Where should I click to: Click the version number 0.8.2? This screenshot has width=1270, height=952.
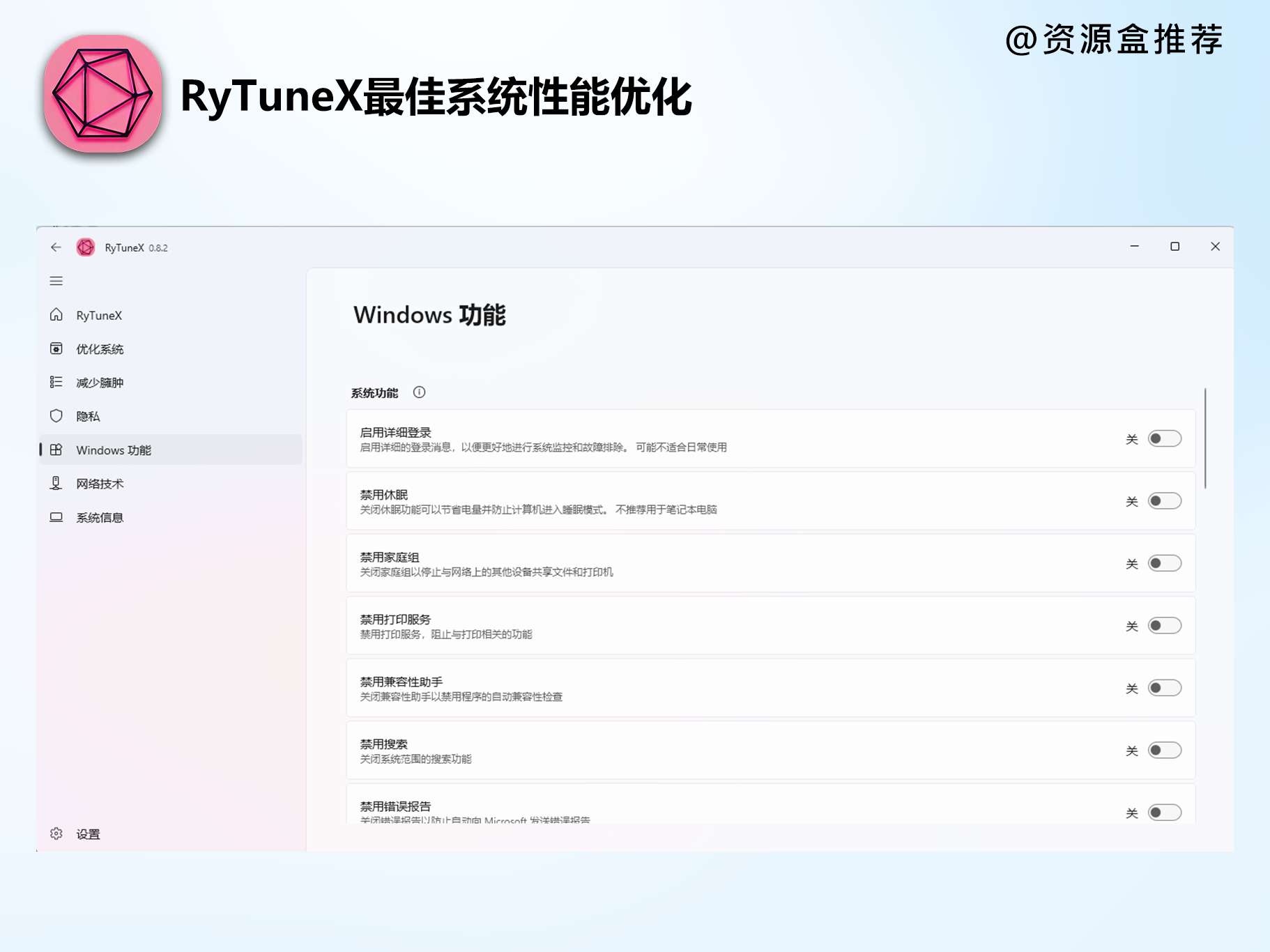click(158, 248)
